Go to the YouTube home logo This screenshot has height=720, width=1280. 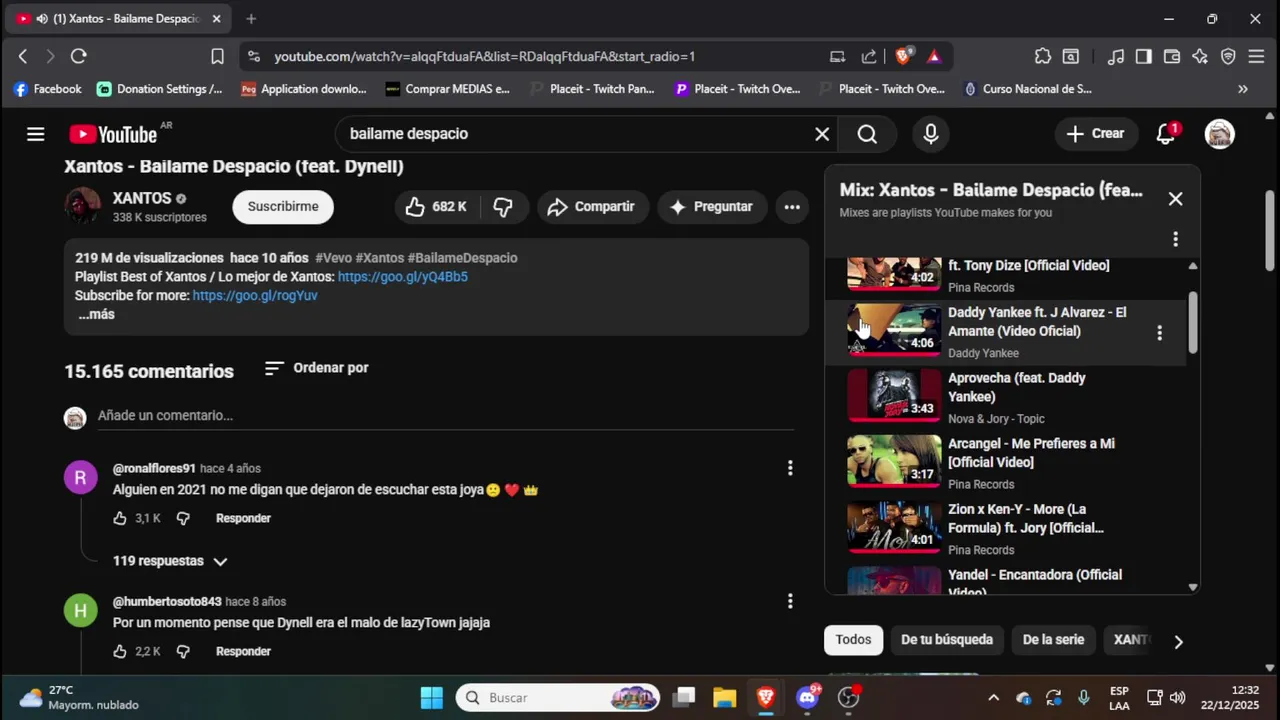[113, 134]
